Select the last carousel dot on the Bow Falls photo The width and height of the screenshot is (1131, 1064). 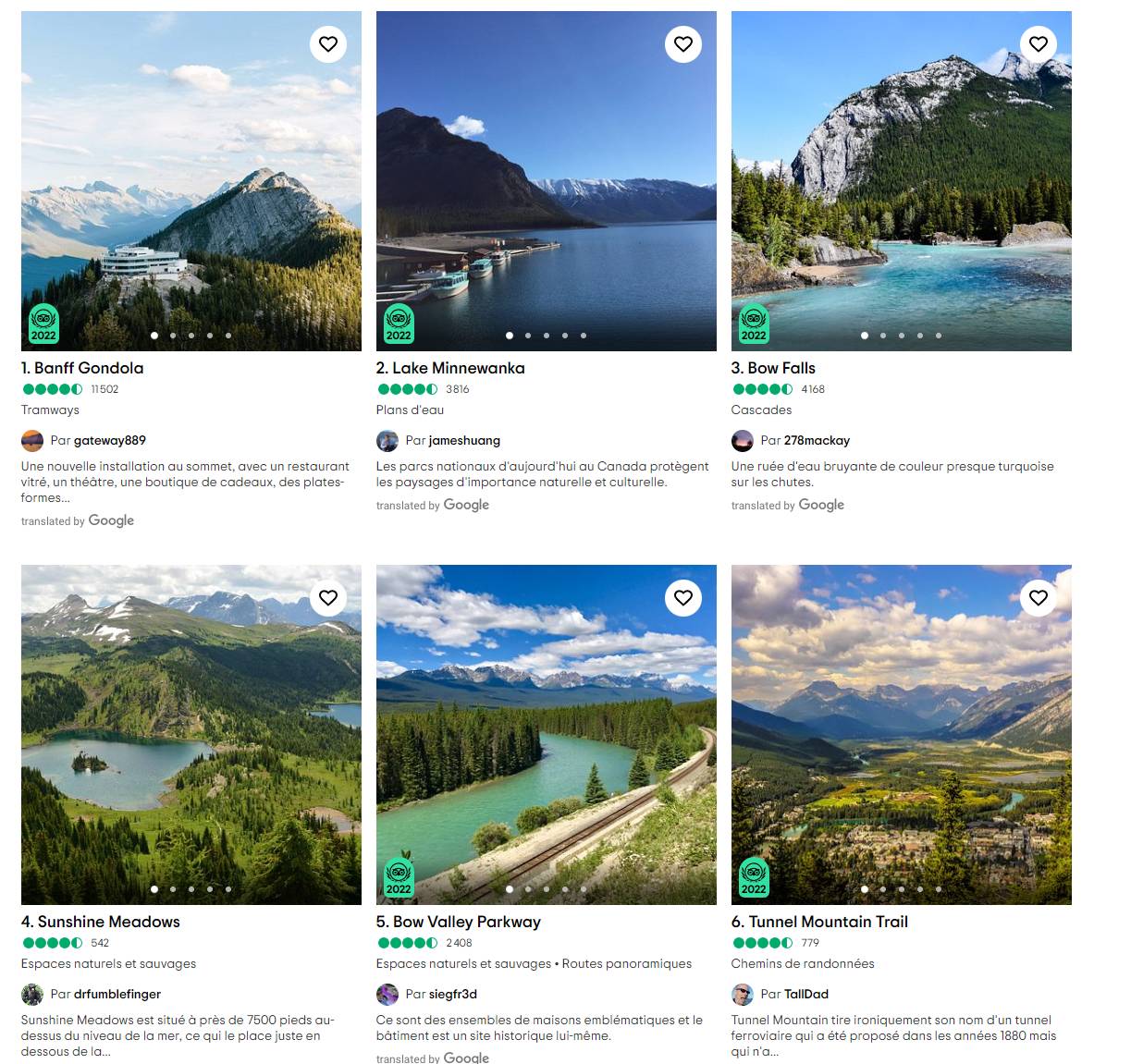pos(939,336)
